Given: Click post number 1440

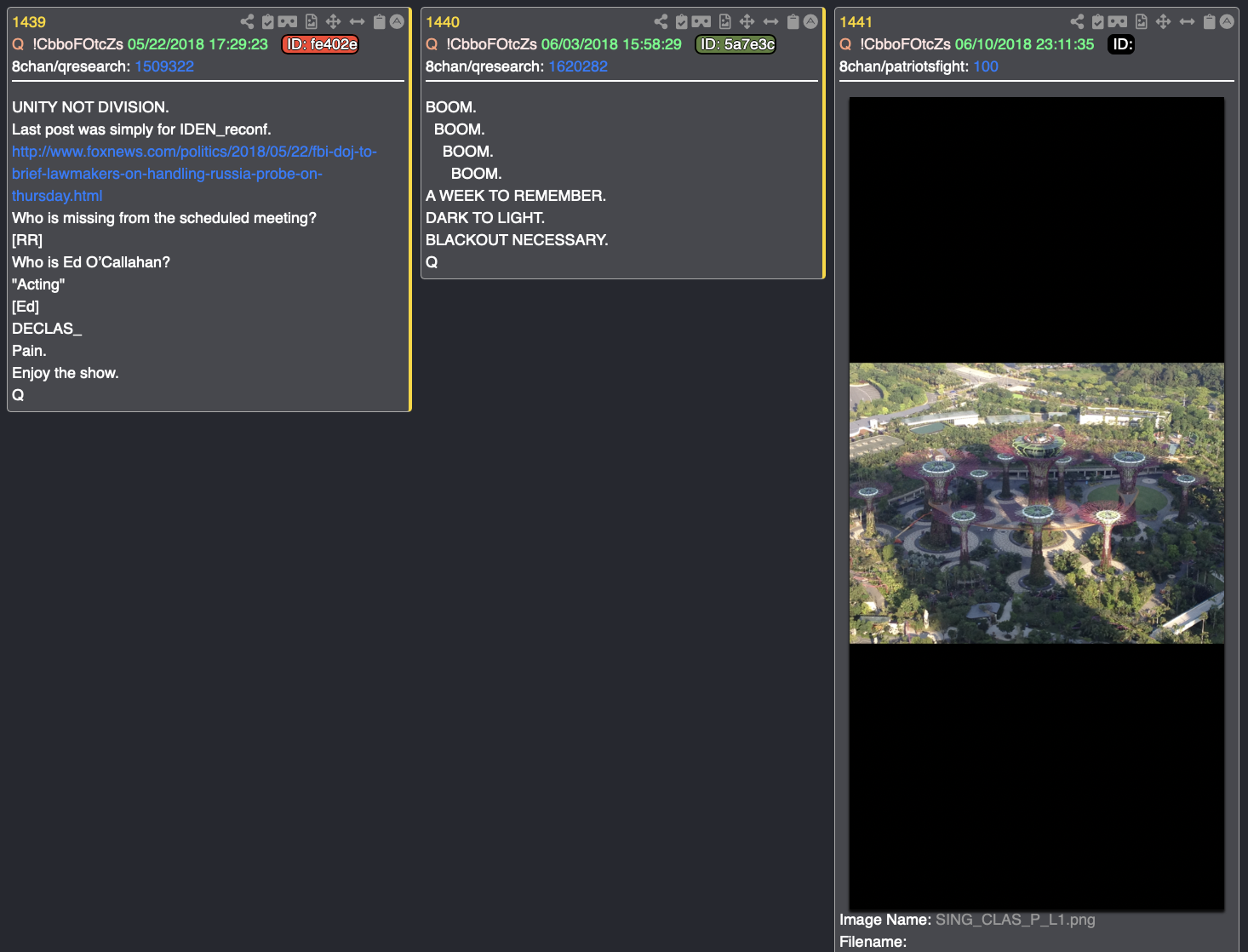Looking at the screenshot, I should (443, 22).
